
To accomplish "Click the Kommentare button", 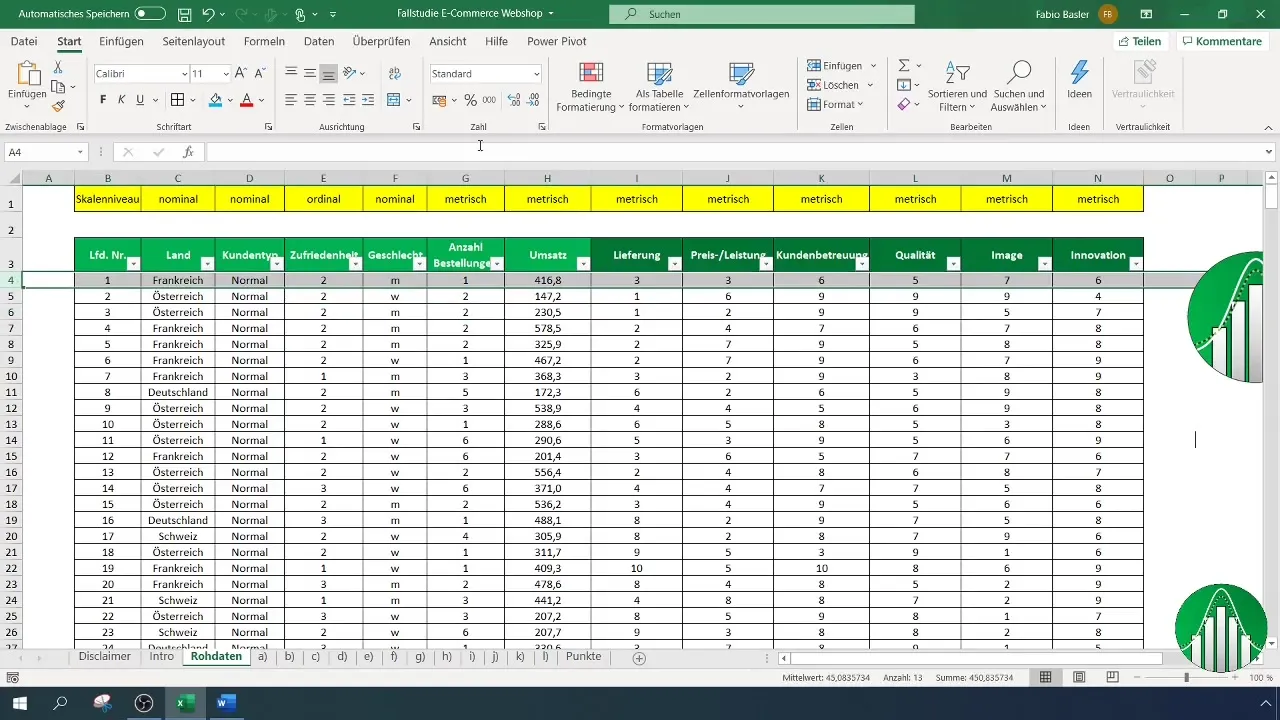I will point(1221,42).
